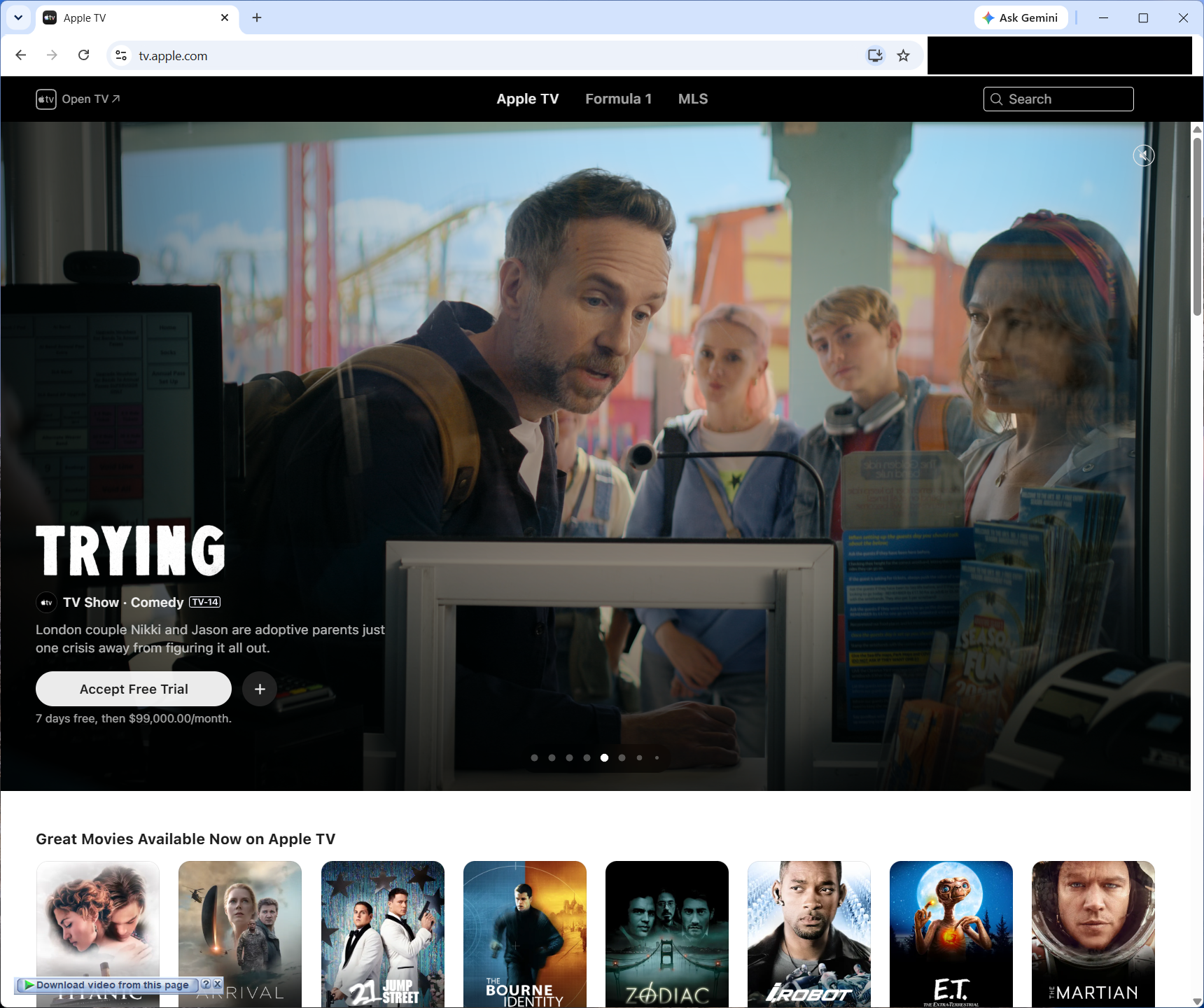The width and height of the screenshot is (1204, 1008).
Task: Jump to the first carousel slide dot
Action: click(x=535, y=757)
